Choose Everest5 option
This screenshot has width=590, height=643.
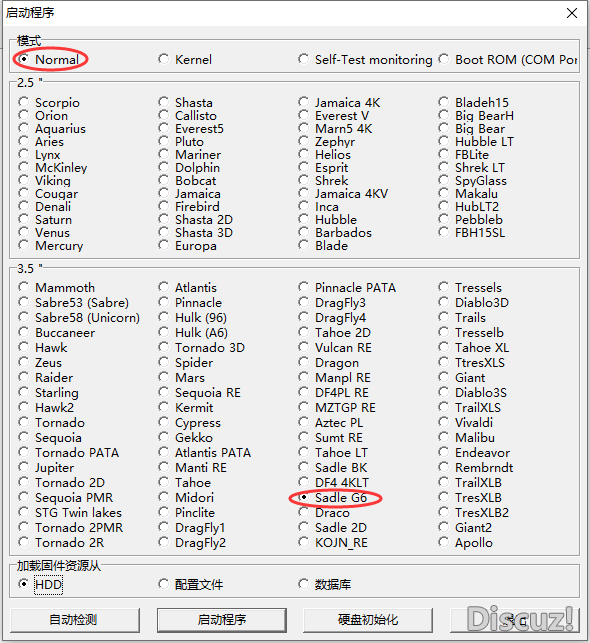164,128
